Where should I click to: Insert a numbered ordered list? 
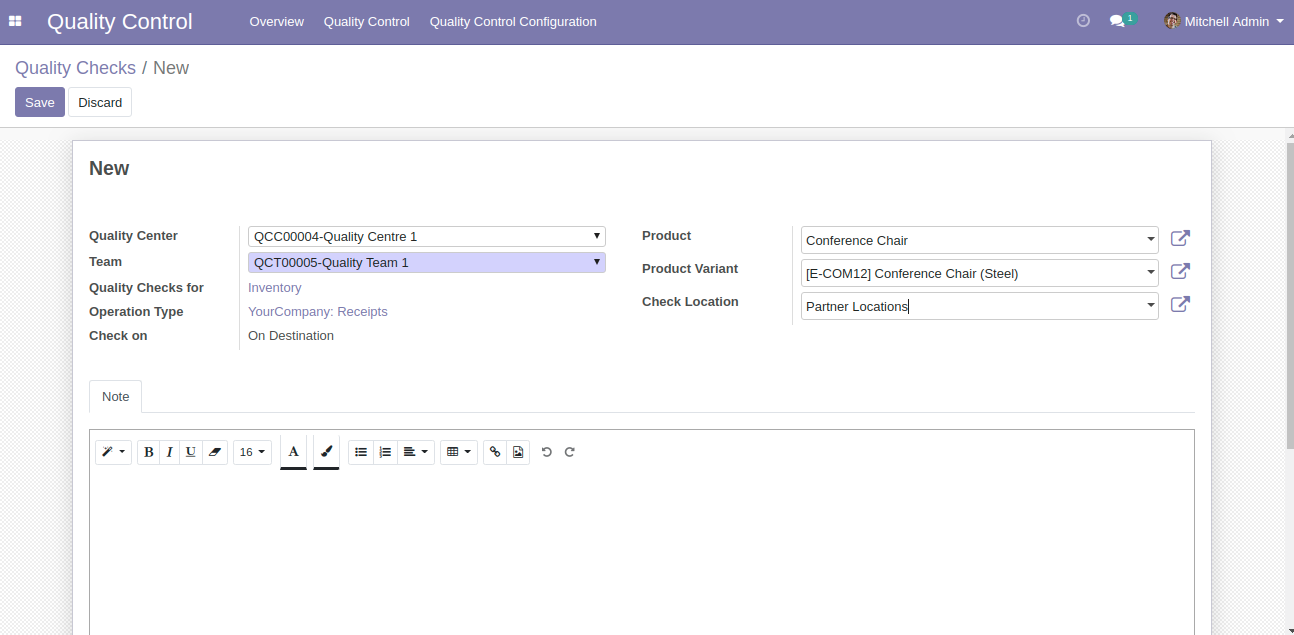tap(385, 452)
